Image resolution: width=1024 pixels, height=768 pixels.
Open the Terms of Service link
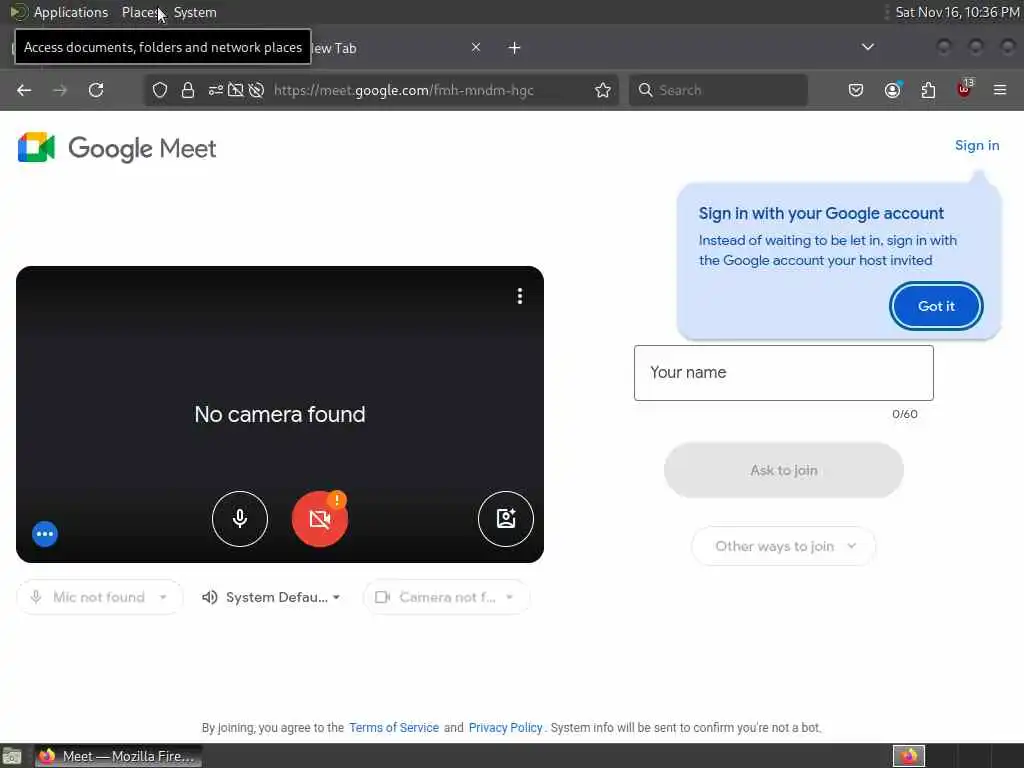[x=394, y=728]
